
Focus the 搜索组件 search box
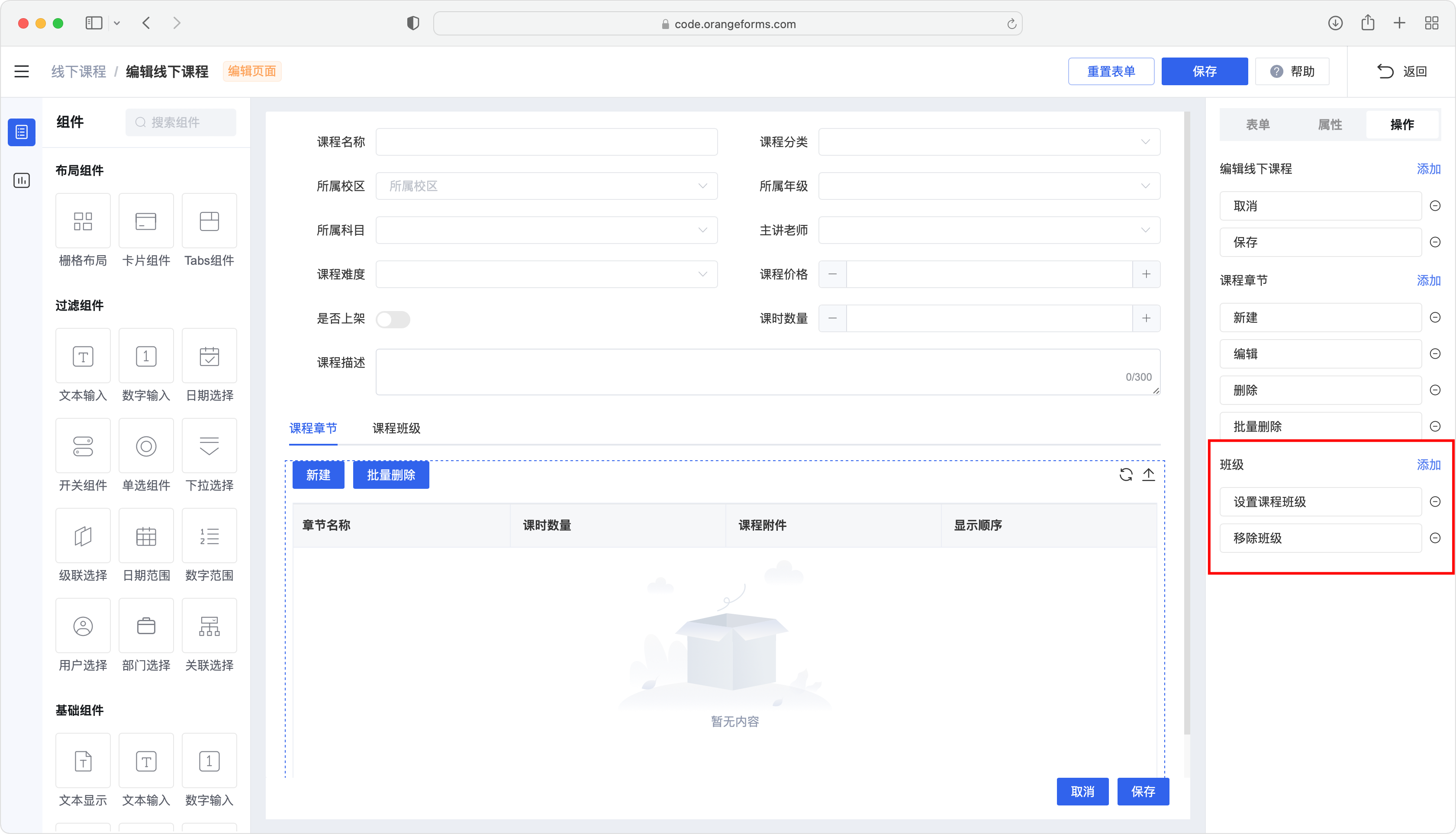point(181,122)
